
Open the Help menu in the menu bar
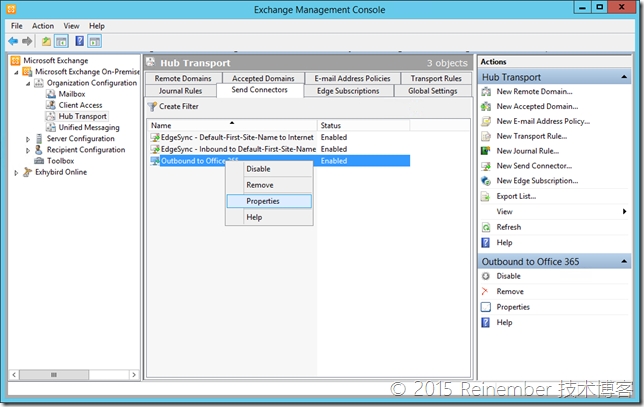coord(97,26)
